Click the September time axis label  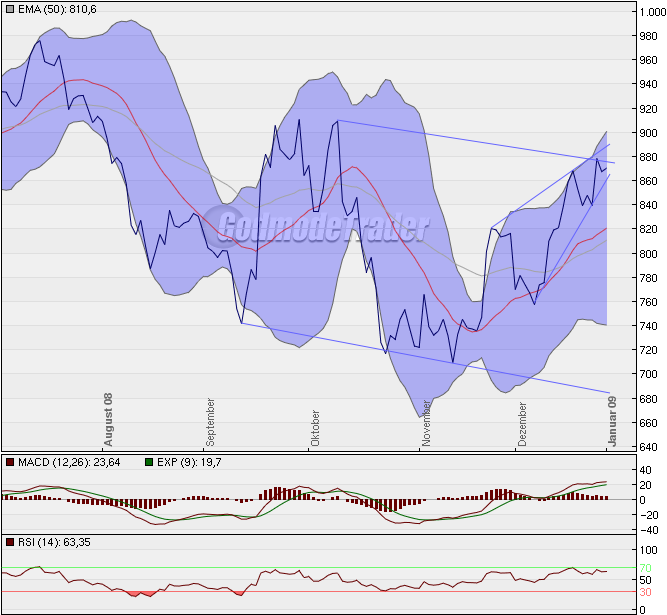(210, 422)
